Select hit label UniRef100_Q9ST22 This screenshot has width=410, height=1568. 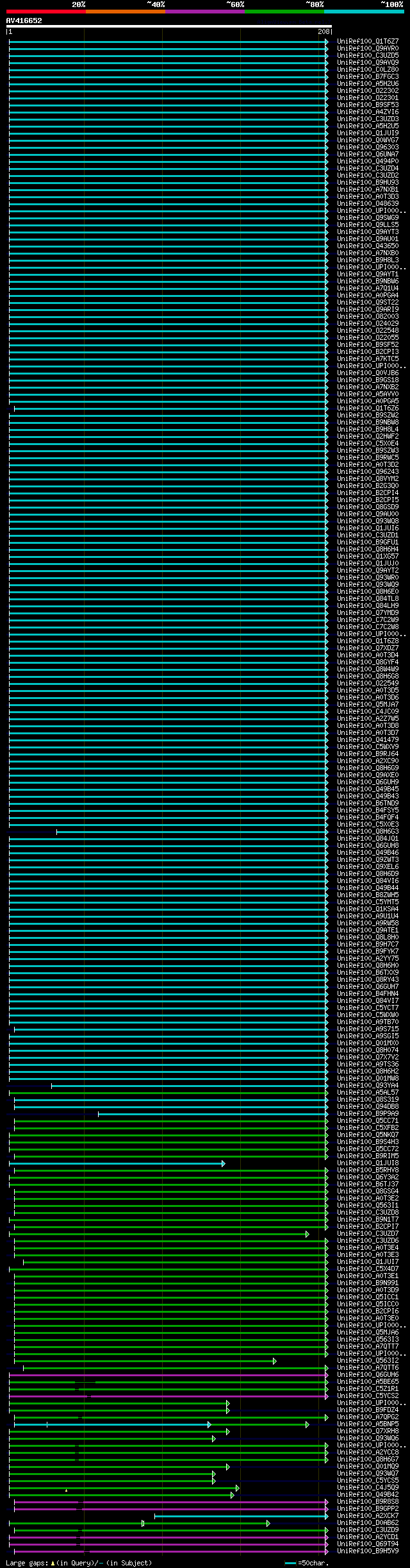(x=368, y=302)
